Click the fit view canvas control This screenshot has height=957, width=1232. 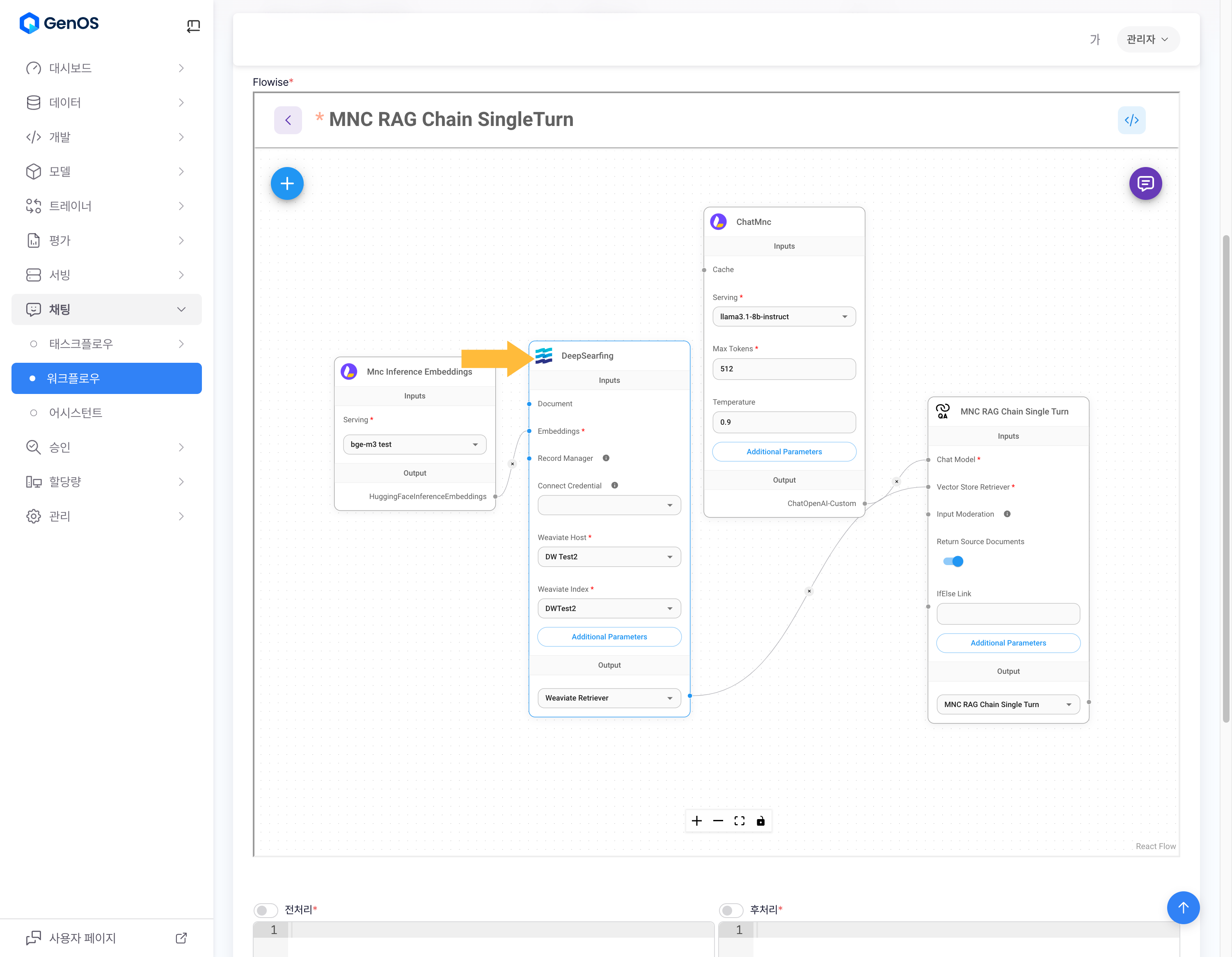(739, 820)
